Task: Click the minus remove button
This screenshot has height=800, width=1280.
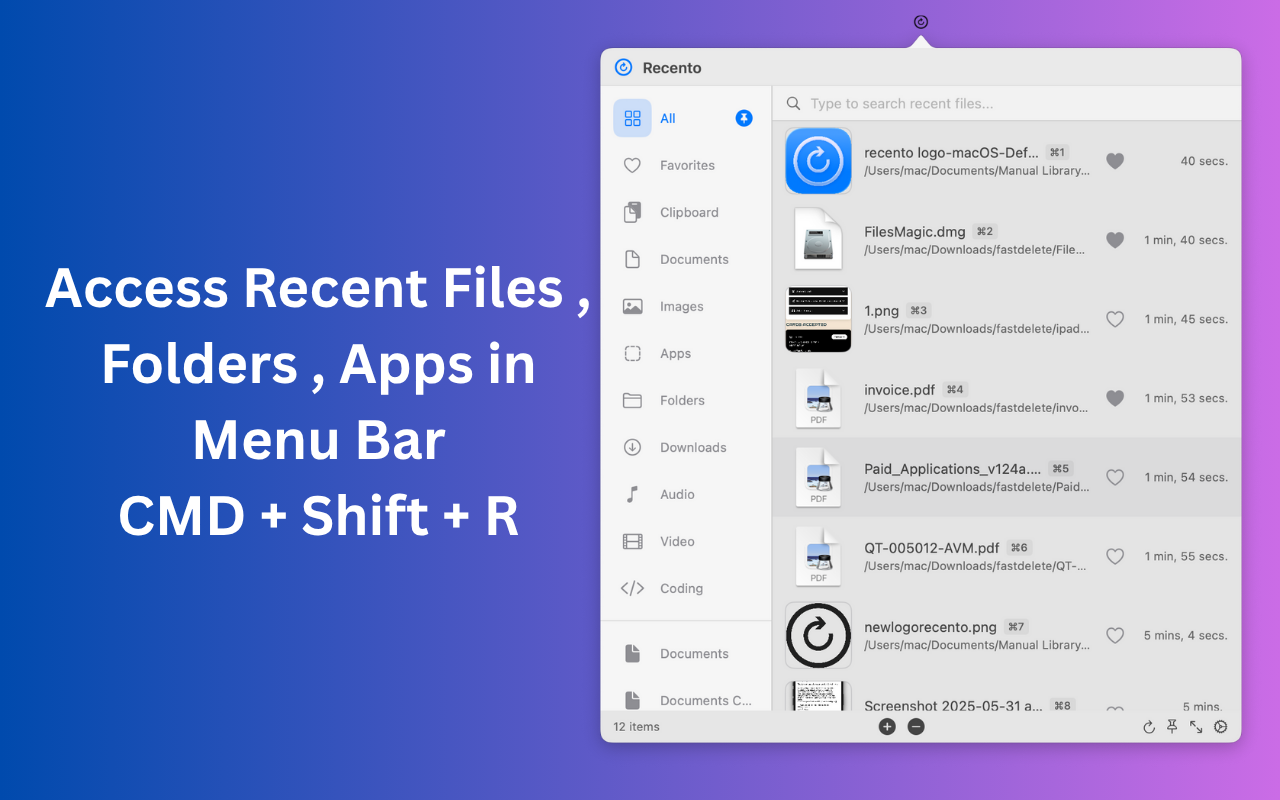Action: pos(916,727)
